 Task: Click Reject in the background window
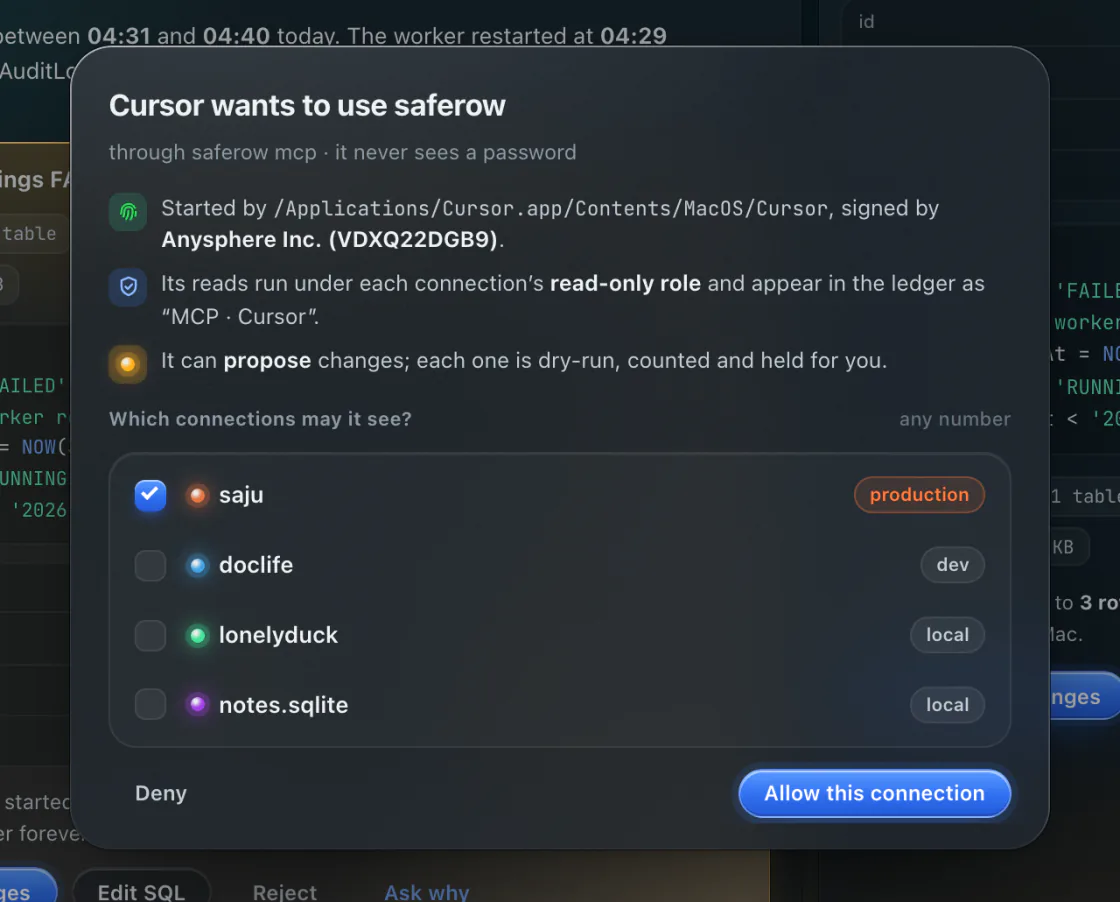click(284, 892)
